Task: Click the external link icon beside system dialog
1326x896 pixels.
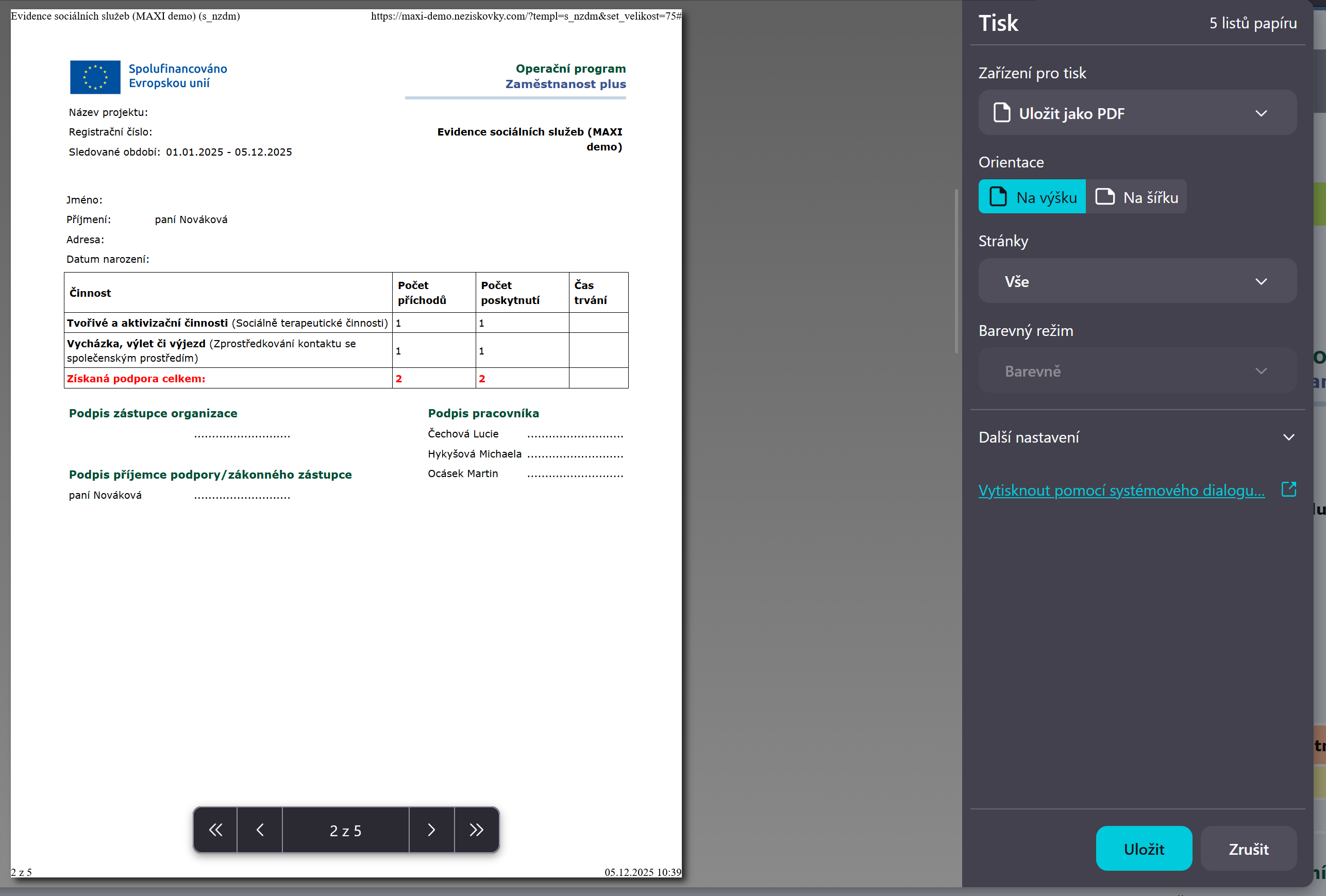Action: pos(1288,489)
